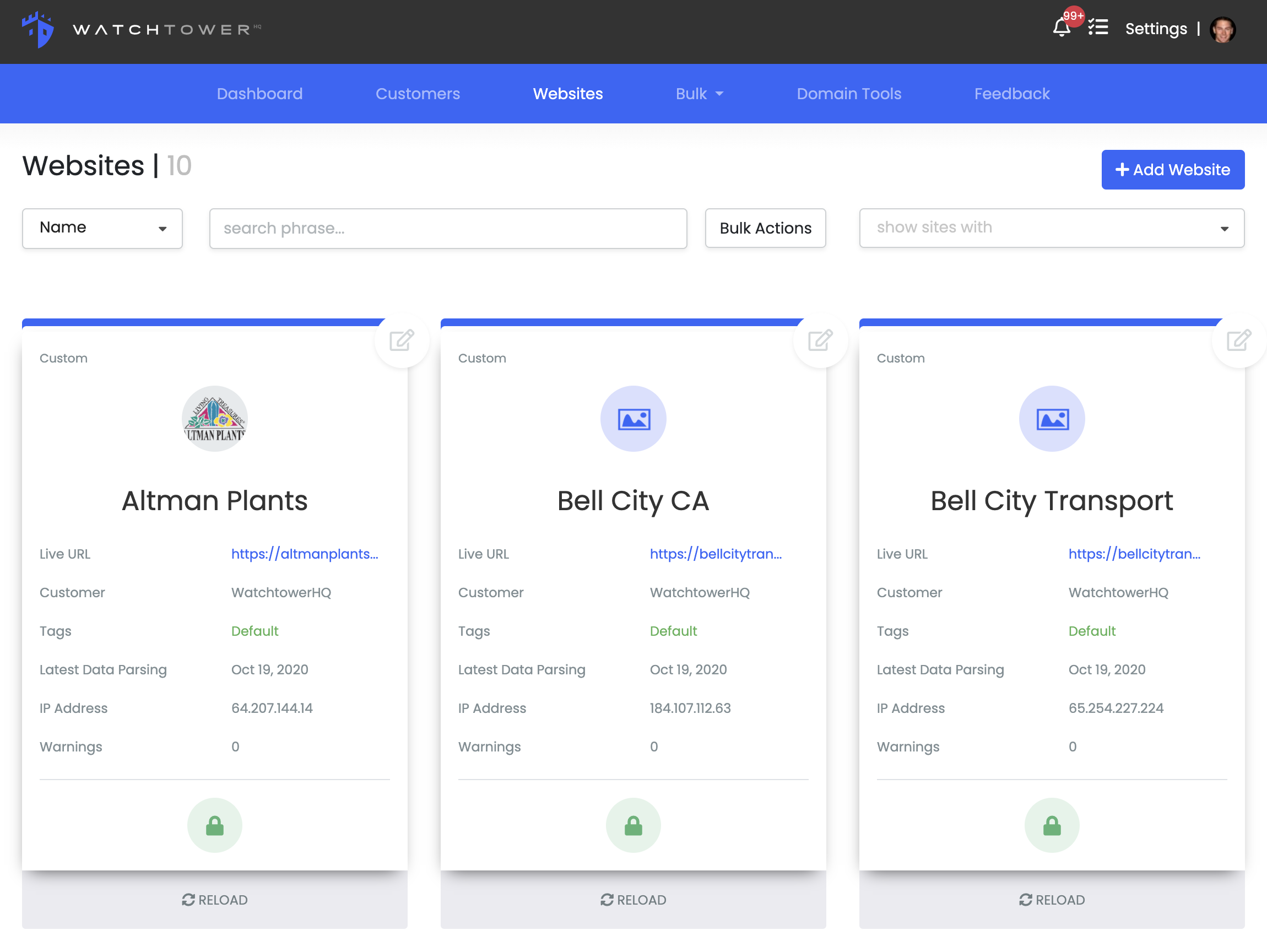Click WatchtowerHQ customer on Altman Plants card
Viewport: 1267px width, 952px height.
[281, 592]
